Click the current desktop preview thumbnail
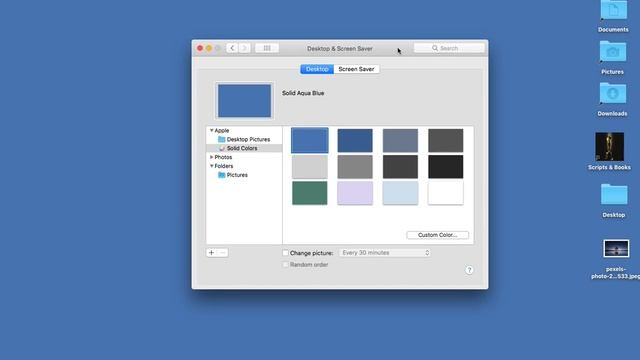This screenshot has width=640, height=360. pyautogui.click(x=244, y=101)
